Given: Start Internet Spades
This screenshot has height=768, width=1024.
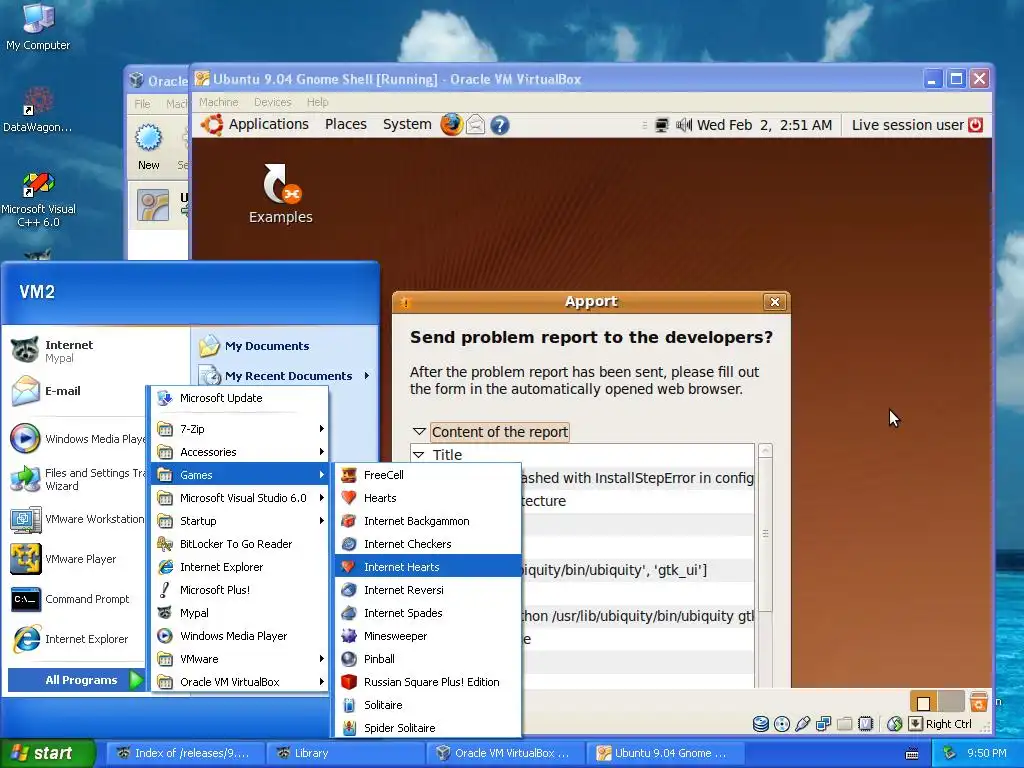Looking at the screenshot, I should 428,613.
